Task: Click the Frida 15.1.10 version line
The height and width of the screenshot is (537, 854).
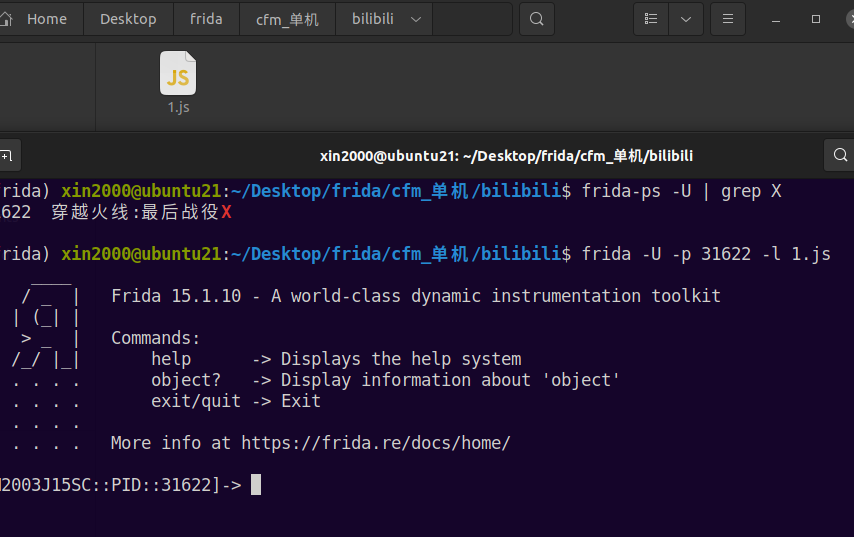Action: (x=416, y=296)
